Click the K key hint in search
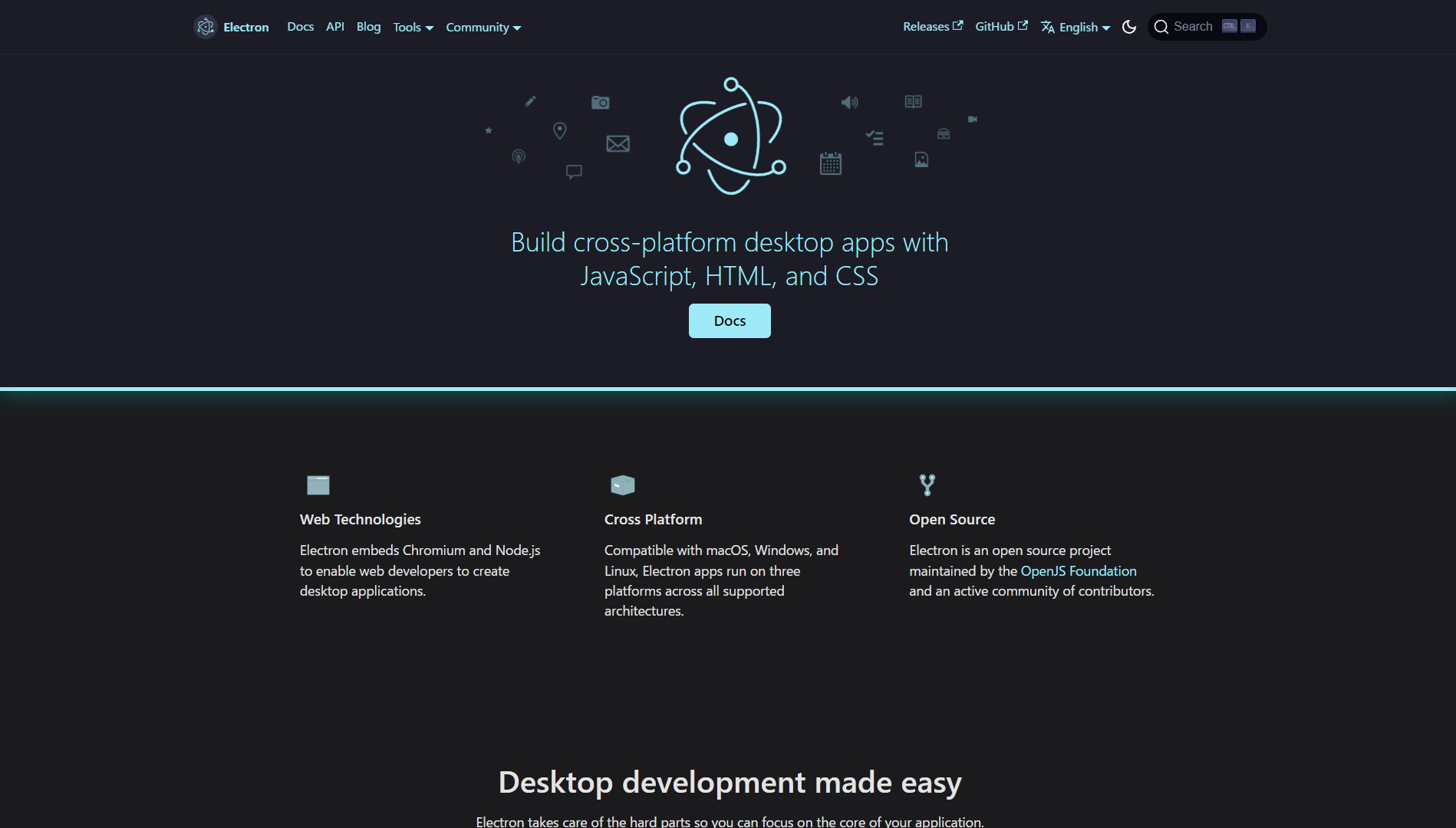The height and width of the screenshot is (828, 1456). click(1248, 26)
